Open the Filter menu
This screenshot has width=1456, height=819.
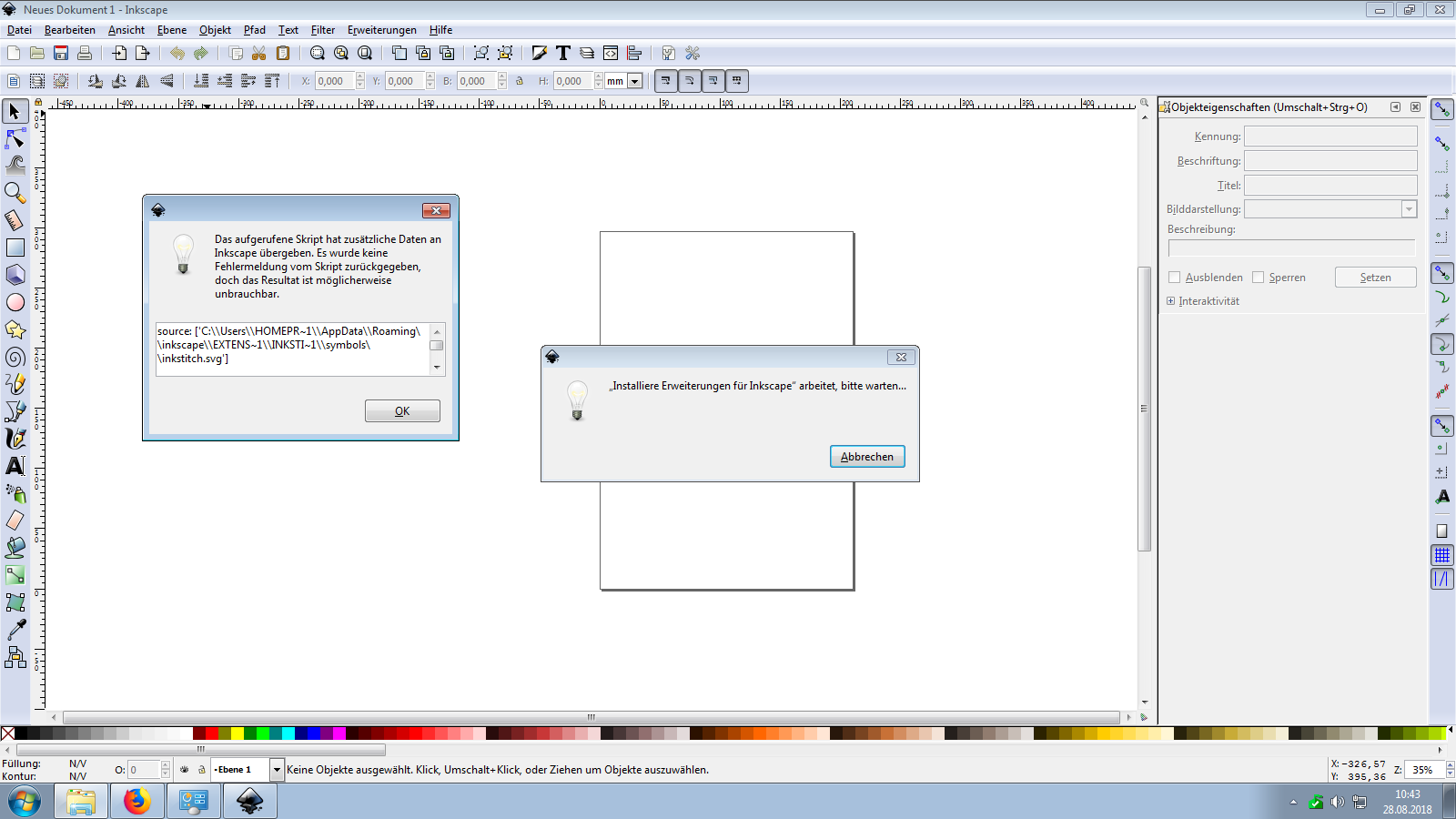tap(322, 30)
